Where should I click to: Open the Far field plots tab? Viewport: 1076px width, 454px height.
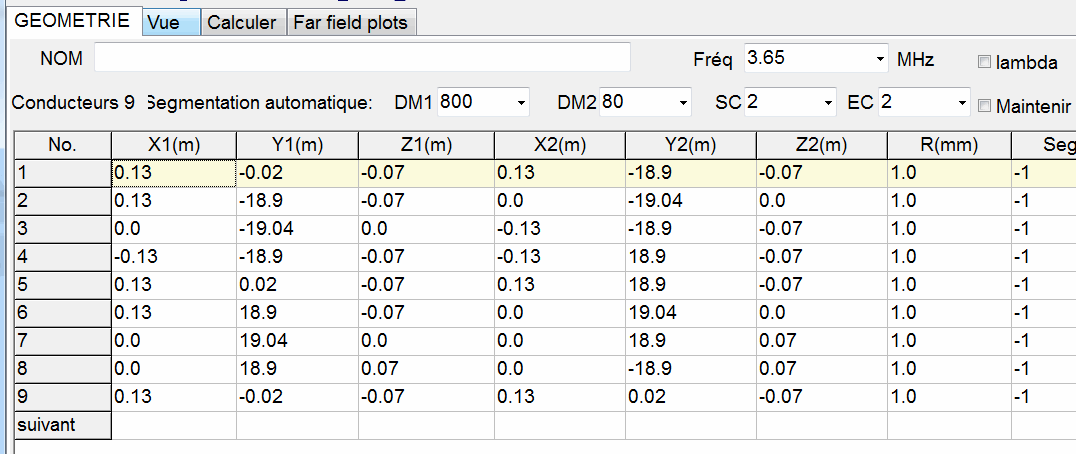click(x=351, y=23)
